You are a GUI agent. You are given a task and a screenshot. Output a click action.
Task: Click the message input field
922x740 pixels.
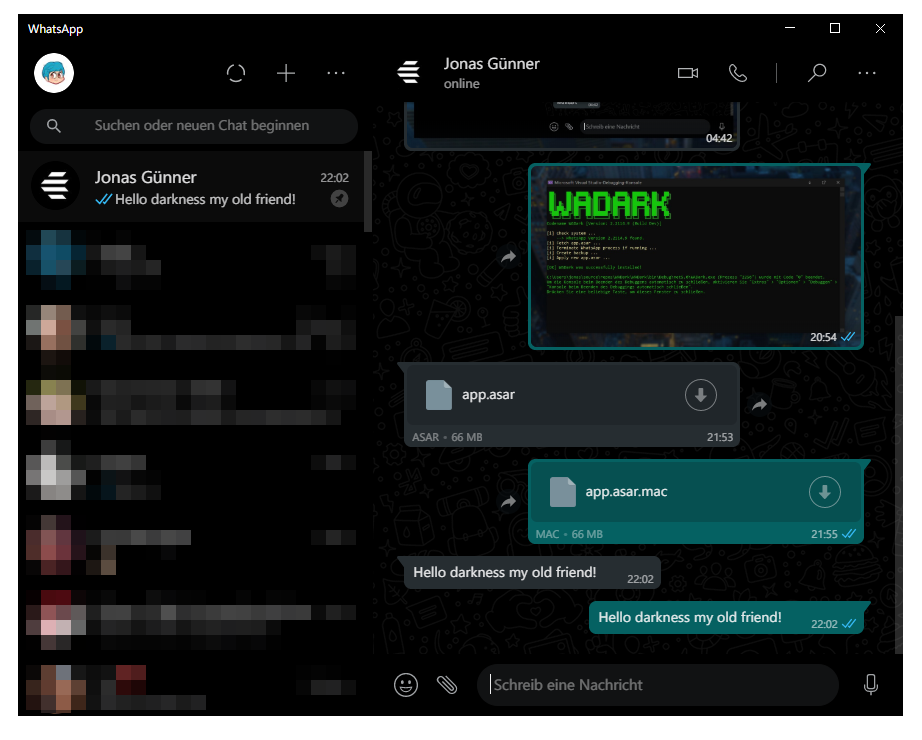click(x=658, y=684)
